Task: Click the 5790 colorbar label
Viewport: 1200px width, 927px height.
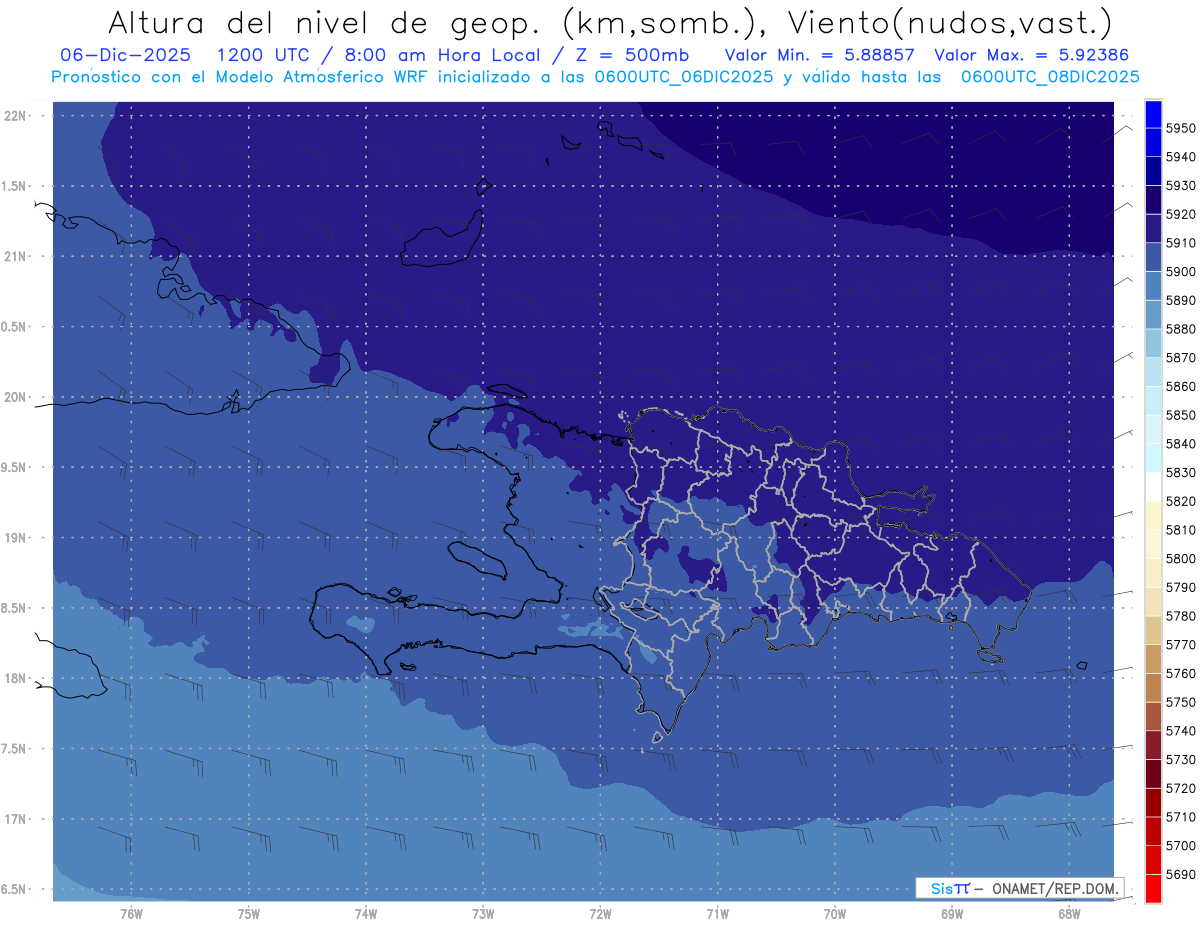Action: (x=1181, y=587)
